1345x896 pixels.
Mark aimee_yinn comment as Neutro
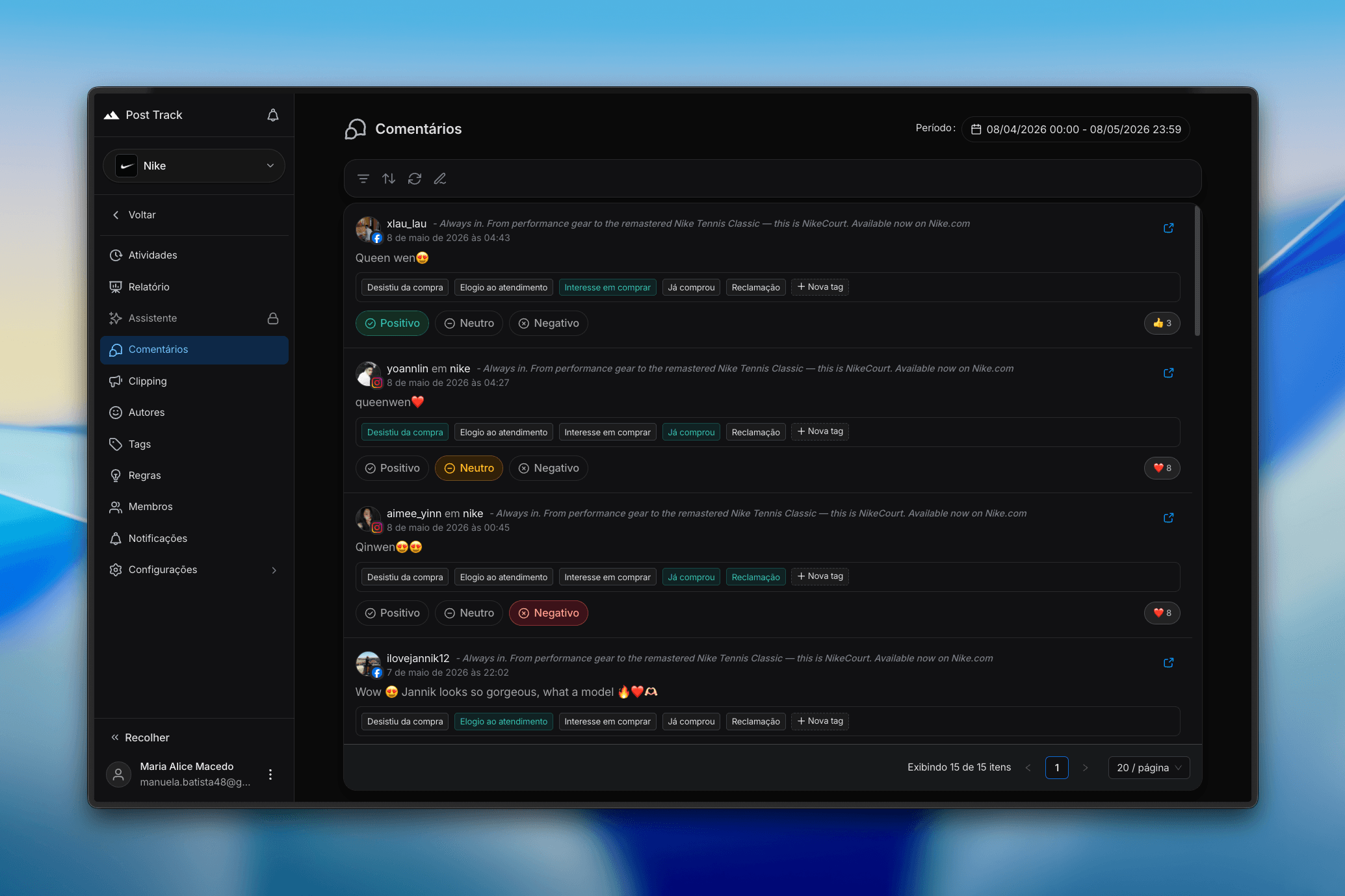point(469,613)
